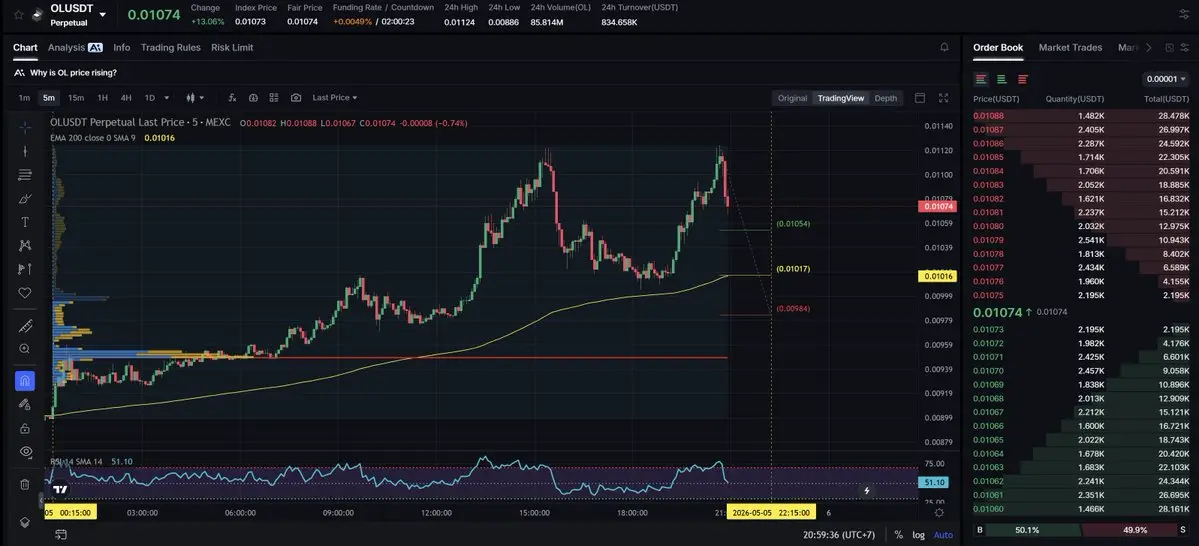Toggle hide all drawings eye icon

point(24,452)
